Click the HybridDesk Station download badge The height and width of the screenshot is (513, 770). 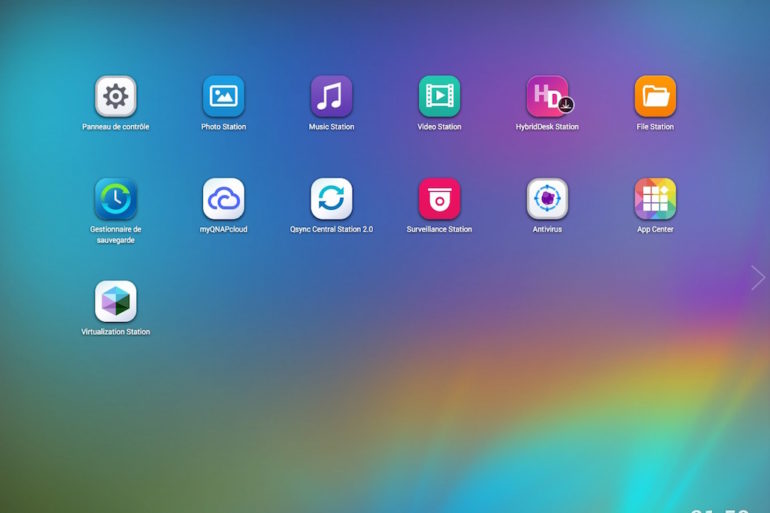[x=566, y=104]
